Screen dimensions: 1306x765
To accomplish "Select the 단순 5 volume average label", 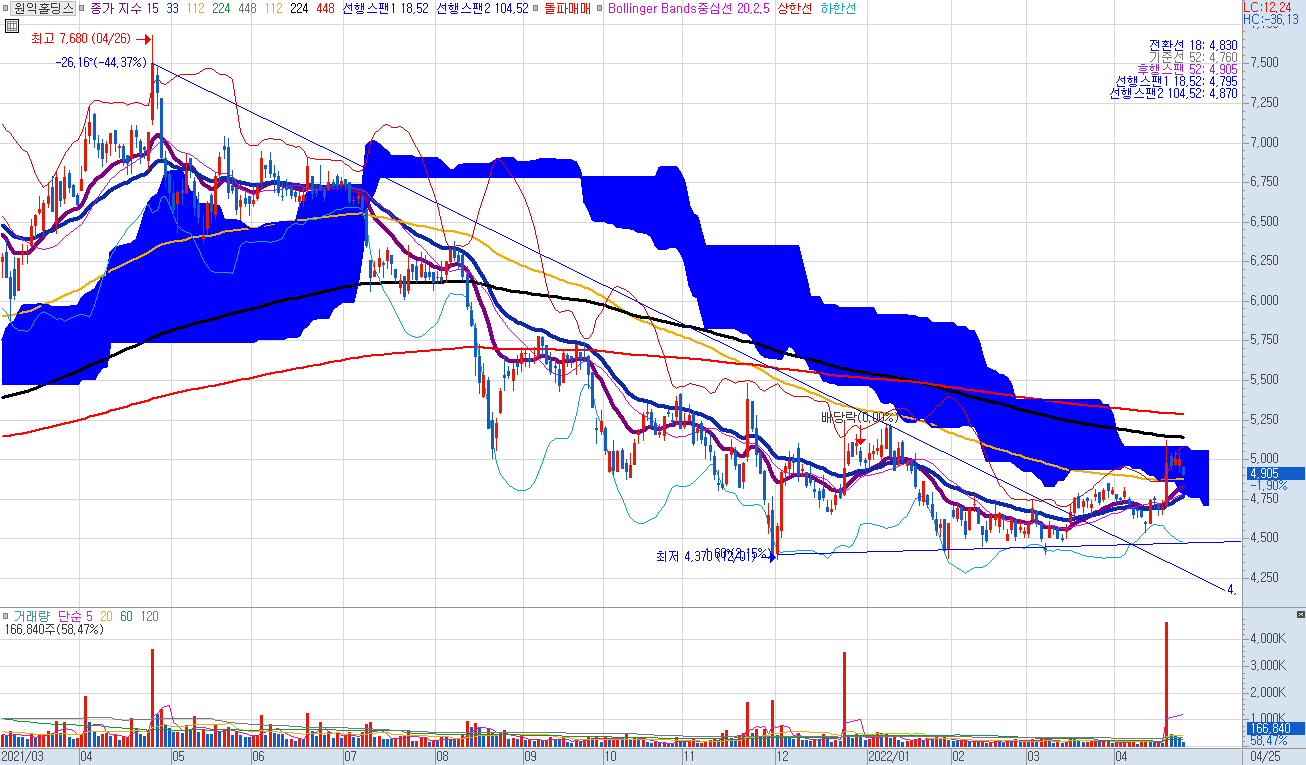I will pos(75,617).
